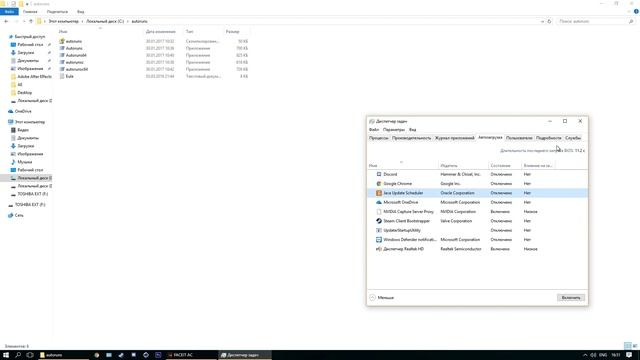Click Включить button in Task Manager
640x360 pixels.
pyautogui.click(x=571, y=298)
